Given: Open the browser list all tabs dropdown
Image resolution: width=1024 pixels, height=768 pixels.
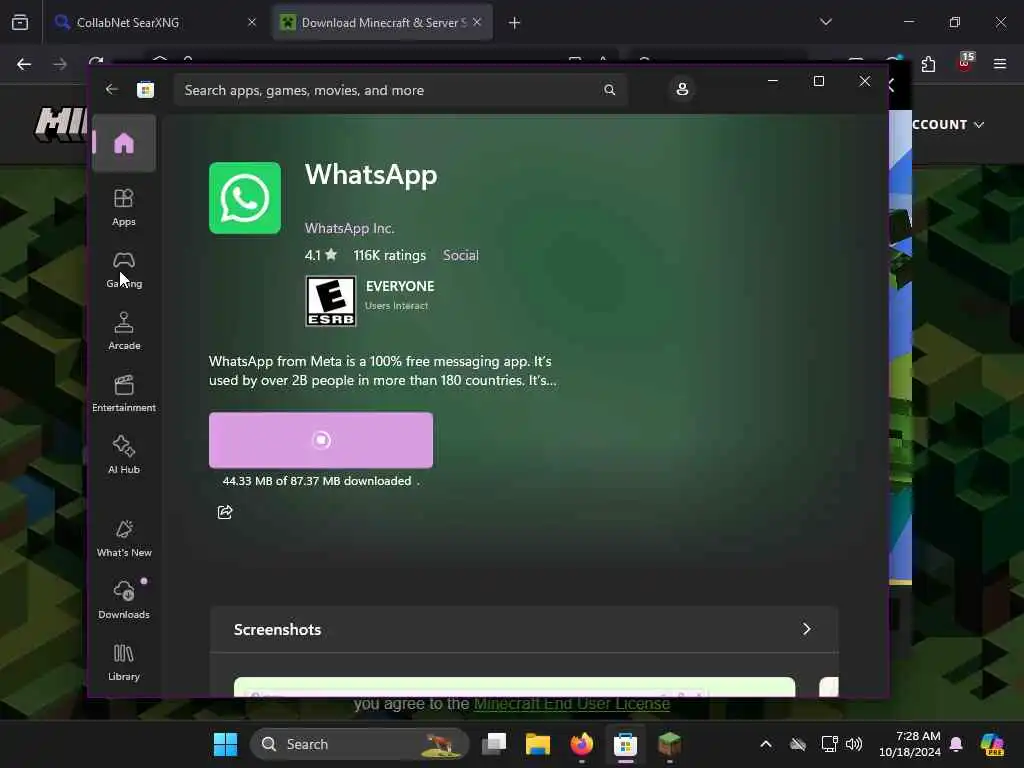Looking at the screenshot, I should point(825,22).
